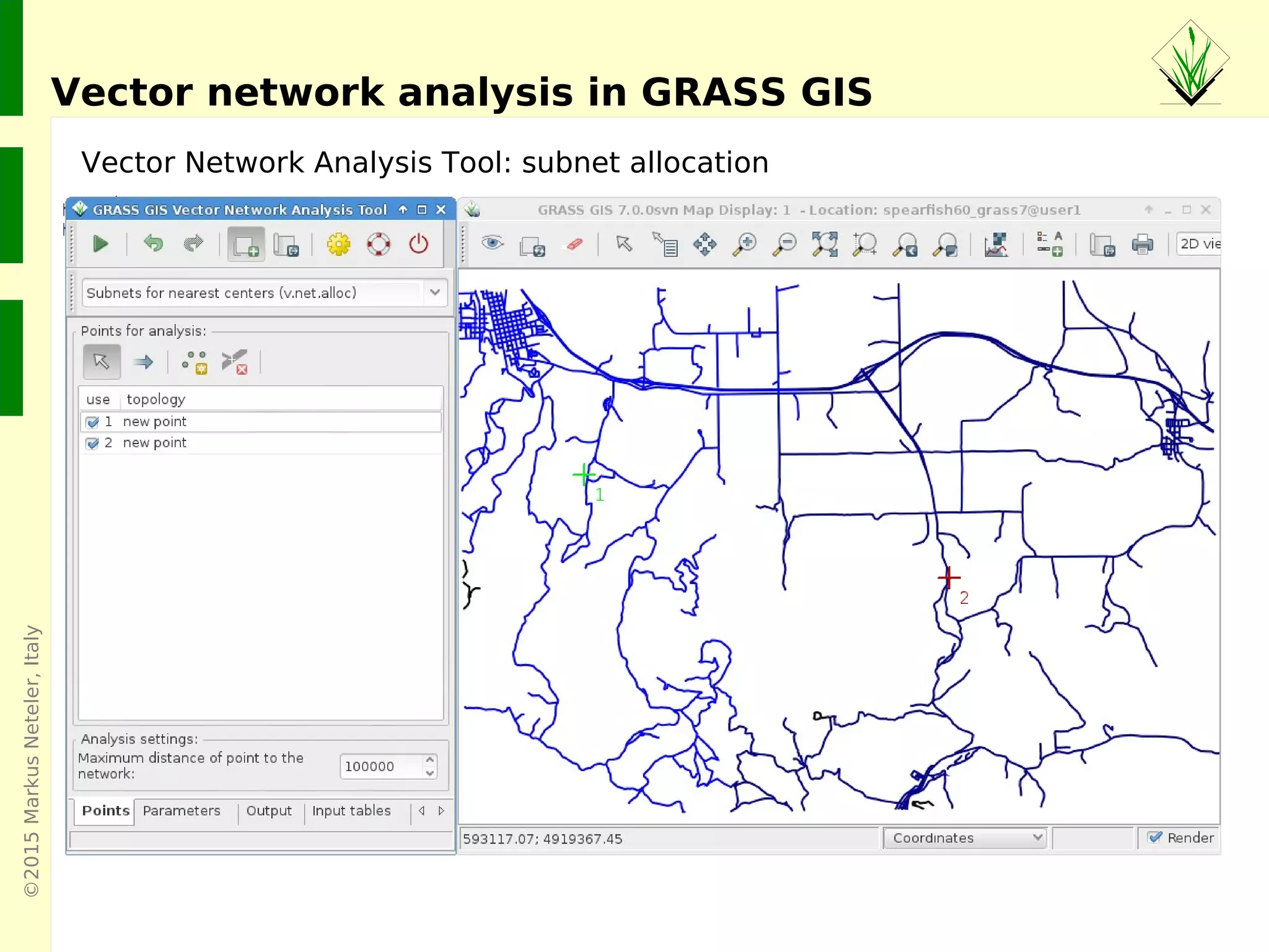The width and height of the screenshot is (1269, 952).
Task: Select pointer tool in Points for analysis
Action: coord(102,362)
